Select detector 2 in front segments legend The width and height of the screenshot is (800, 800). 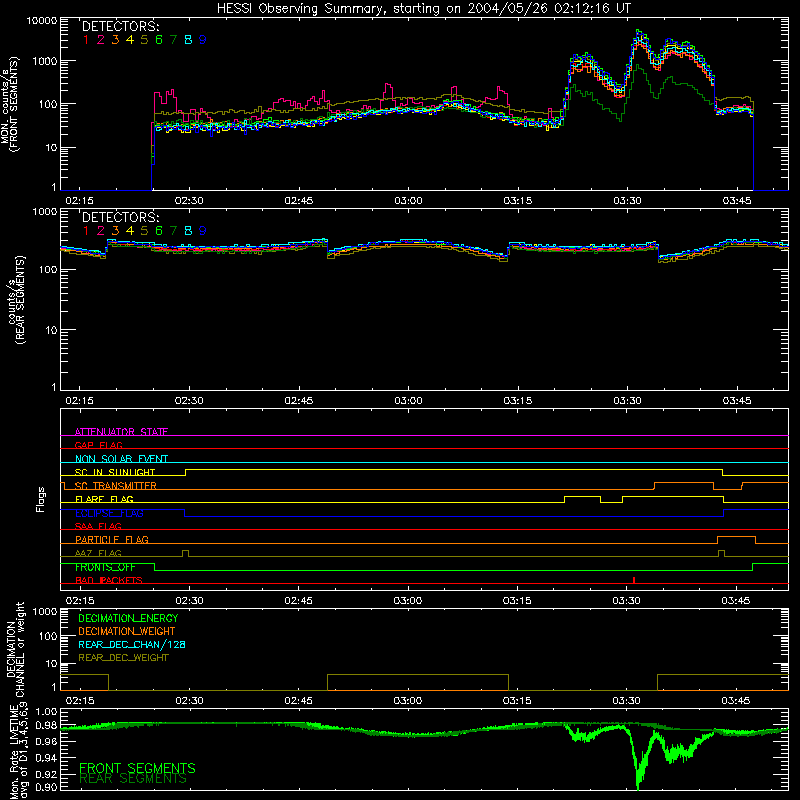coord(101,40)
